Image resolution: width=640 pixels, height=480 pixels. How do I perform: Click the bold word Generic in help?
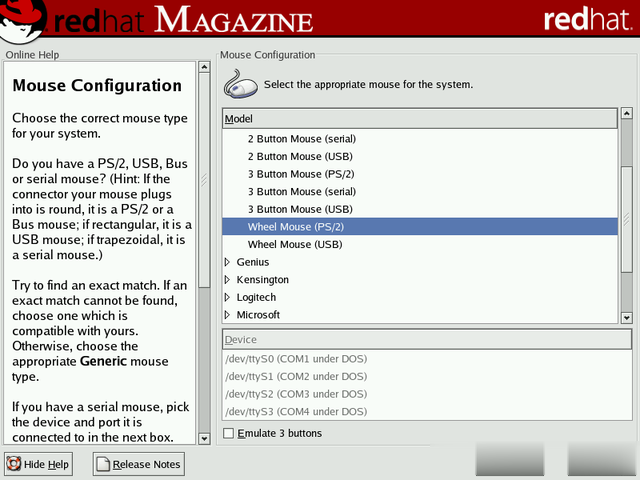click(103, 361)
